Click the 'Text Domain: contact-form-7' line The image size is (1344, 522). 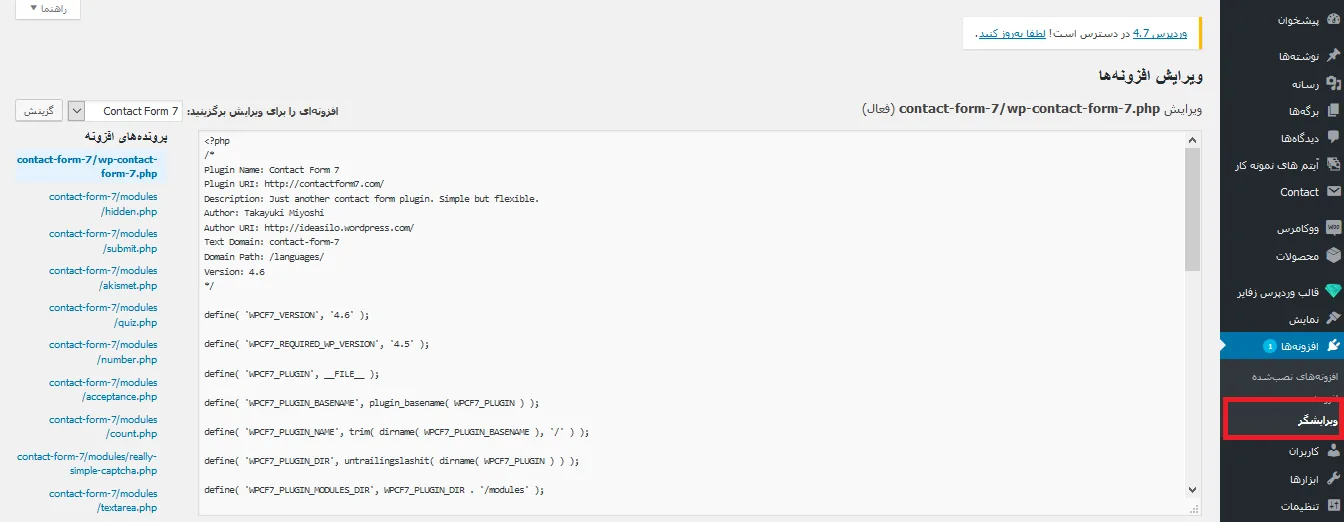click(272, 242)
